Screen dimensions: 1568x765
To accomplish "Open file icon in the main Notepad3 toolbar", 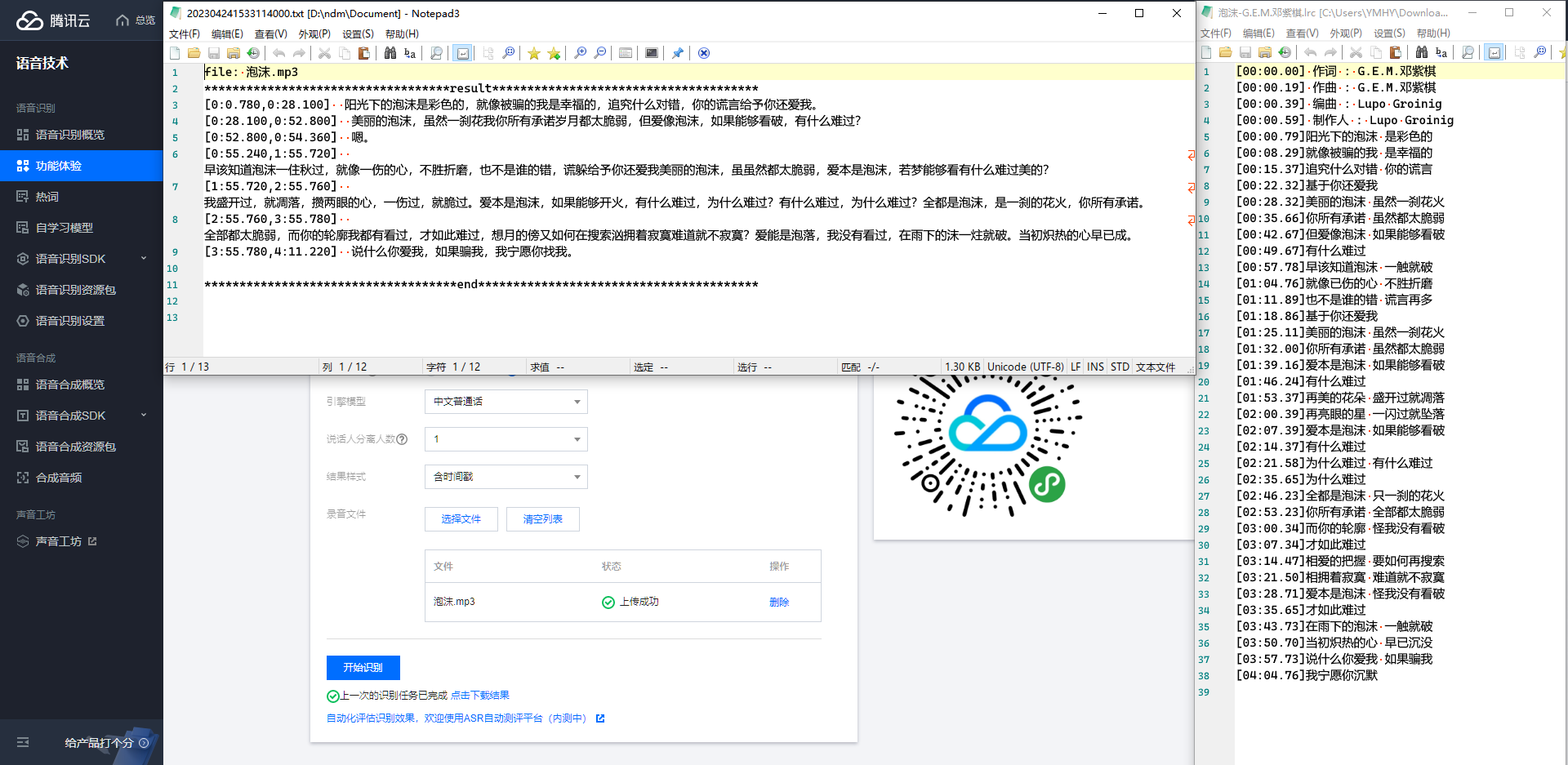I will (194, 53).
